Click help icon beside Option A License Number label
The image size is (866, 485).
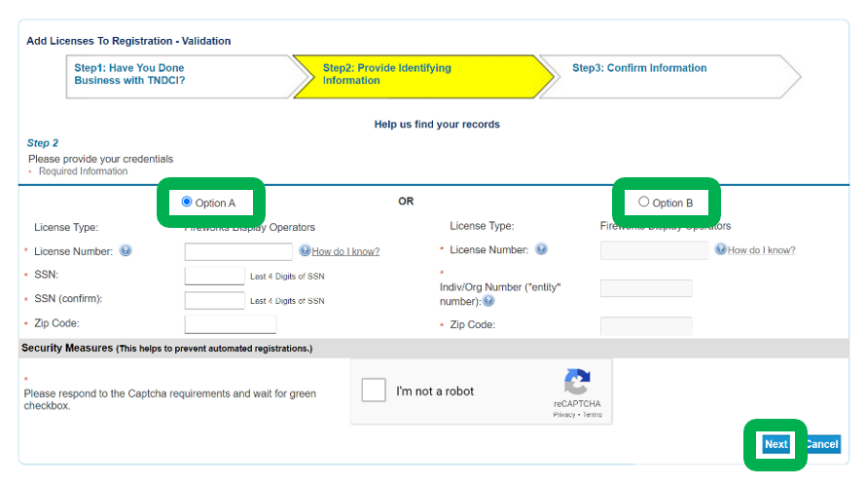point(126,251)
